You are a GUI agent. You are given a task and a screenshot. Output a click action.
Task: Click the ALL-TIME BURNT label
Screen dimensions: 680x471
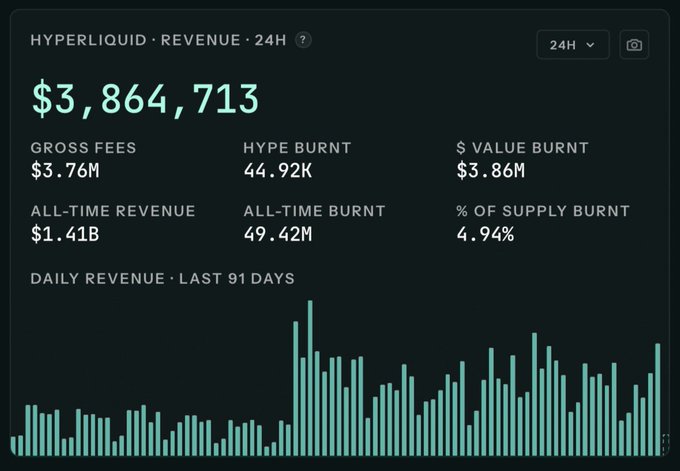coord(314,211)
